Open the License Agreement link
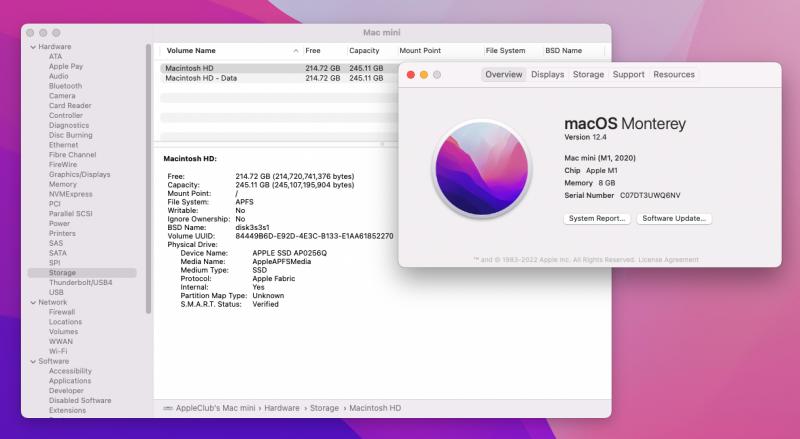Screen dimensions: 800x439 668,260
